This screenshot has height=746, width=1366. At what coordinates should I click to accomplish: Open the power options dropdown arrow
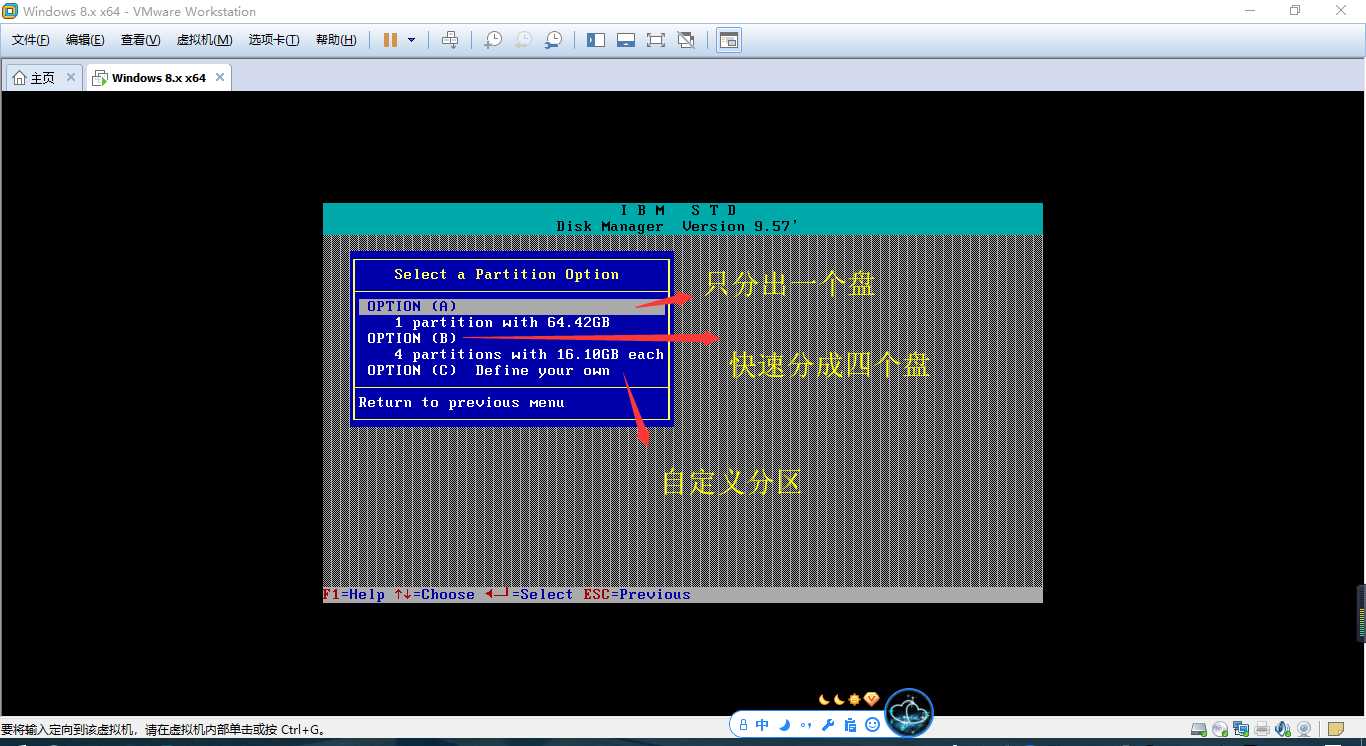411,40
